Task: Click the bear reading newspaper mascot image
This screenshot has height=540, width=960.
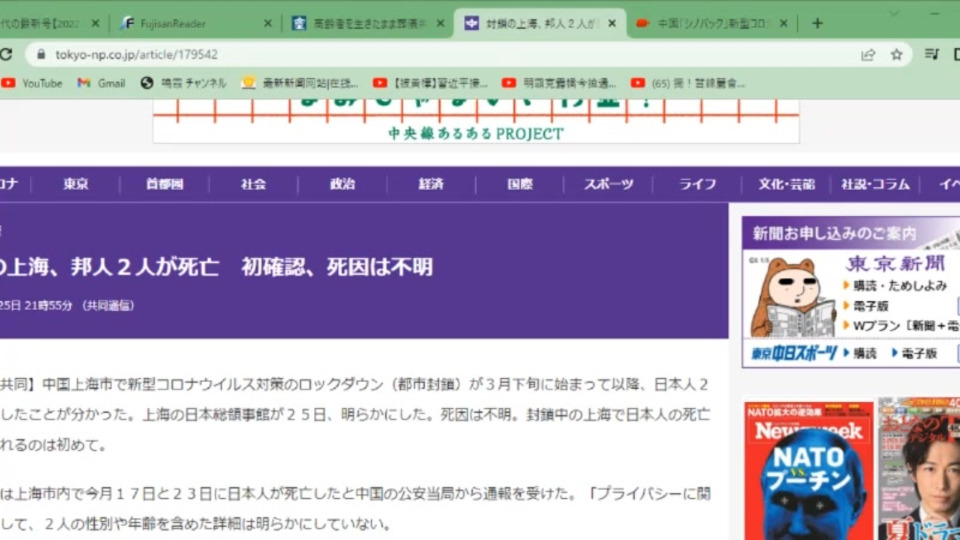Action: pos(792,298)
